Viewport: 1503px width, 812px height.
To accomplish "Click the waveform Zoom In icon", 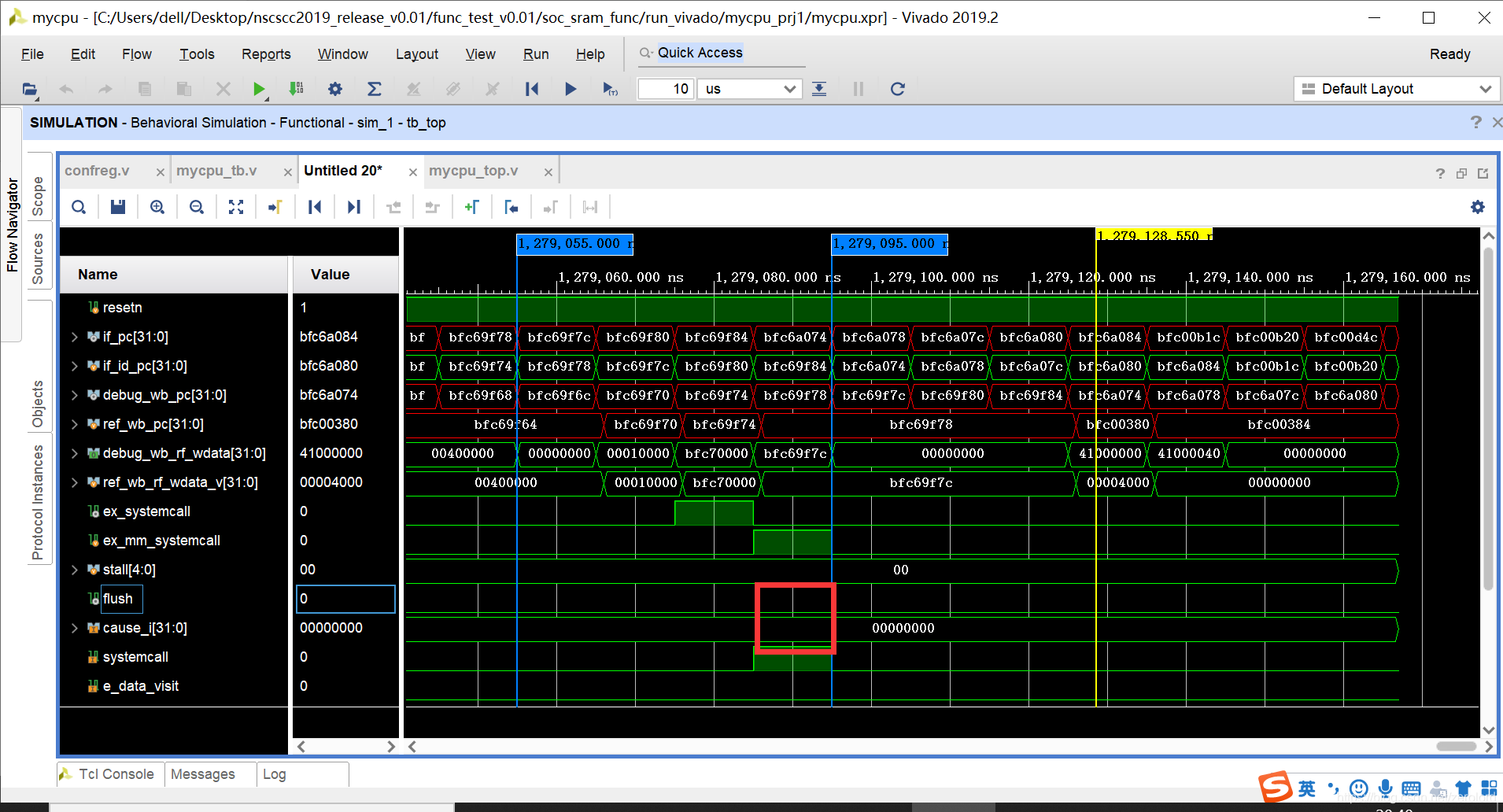I will pyautogui.click(x=157, y=207).
